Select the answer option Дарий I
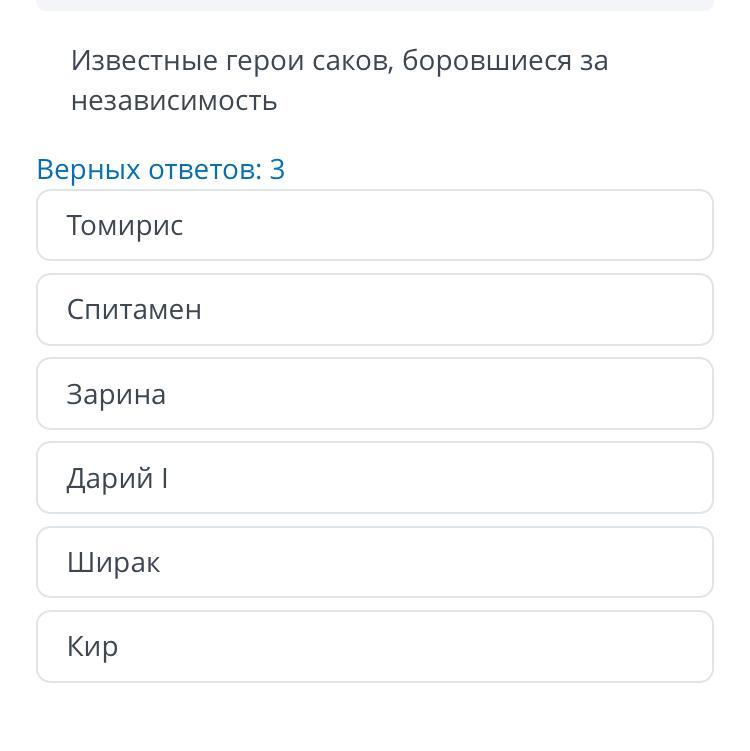The width and height of the screenshot is (750, 751). (x=374, y=478)
